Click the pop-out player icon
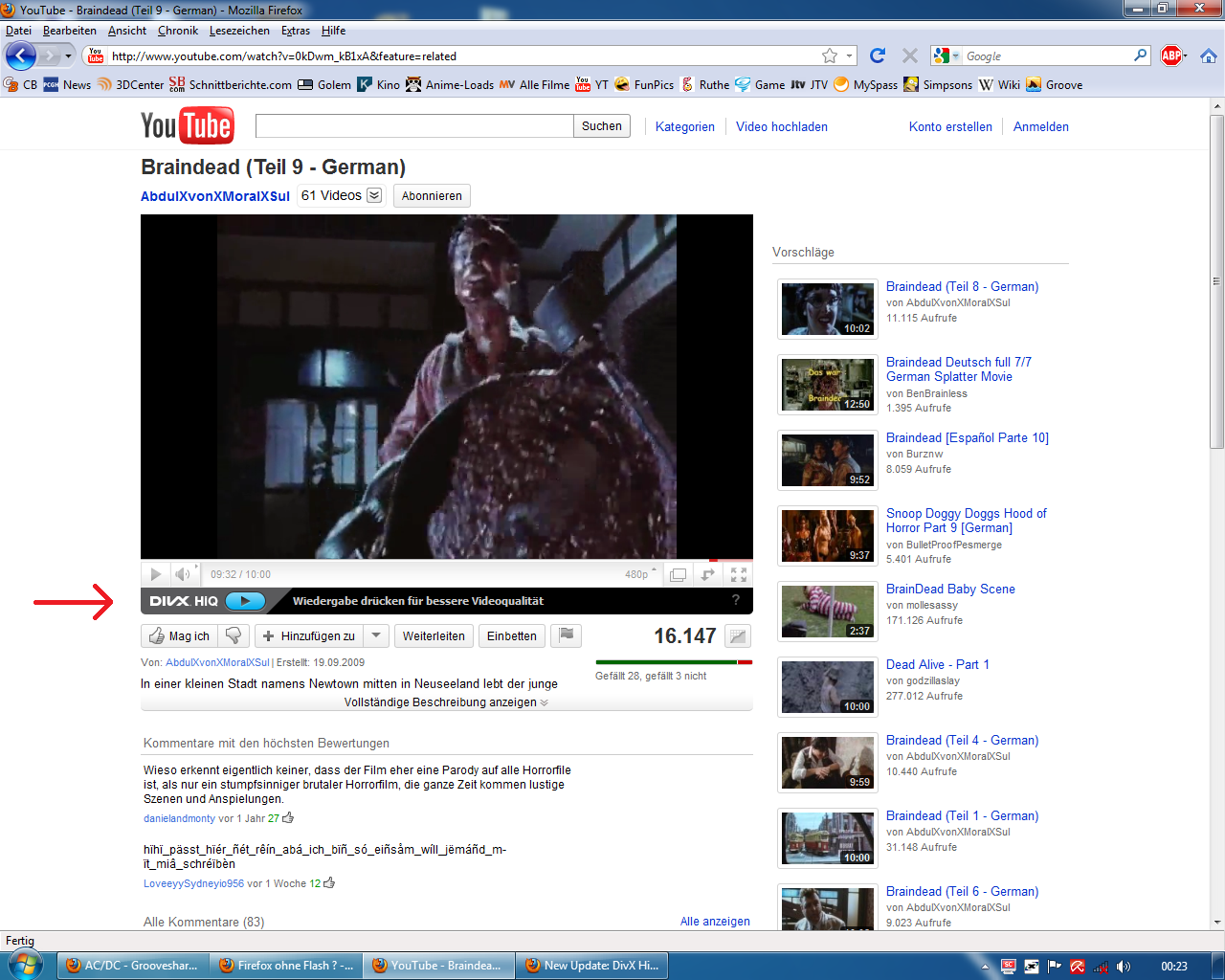Screen dimensions: 1225x980 [x=708, y=574]
